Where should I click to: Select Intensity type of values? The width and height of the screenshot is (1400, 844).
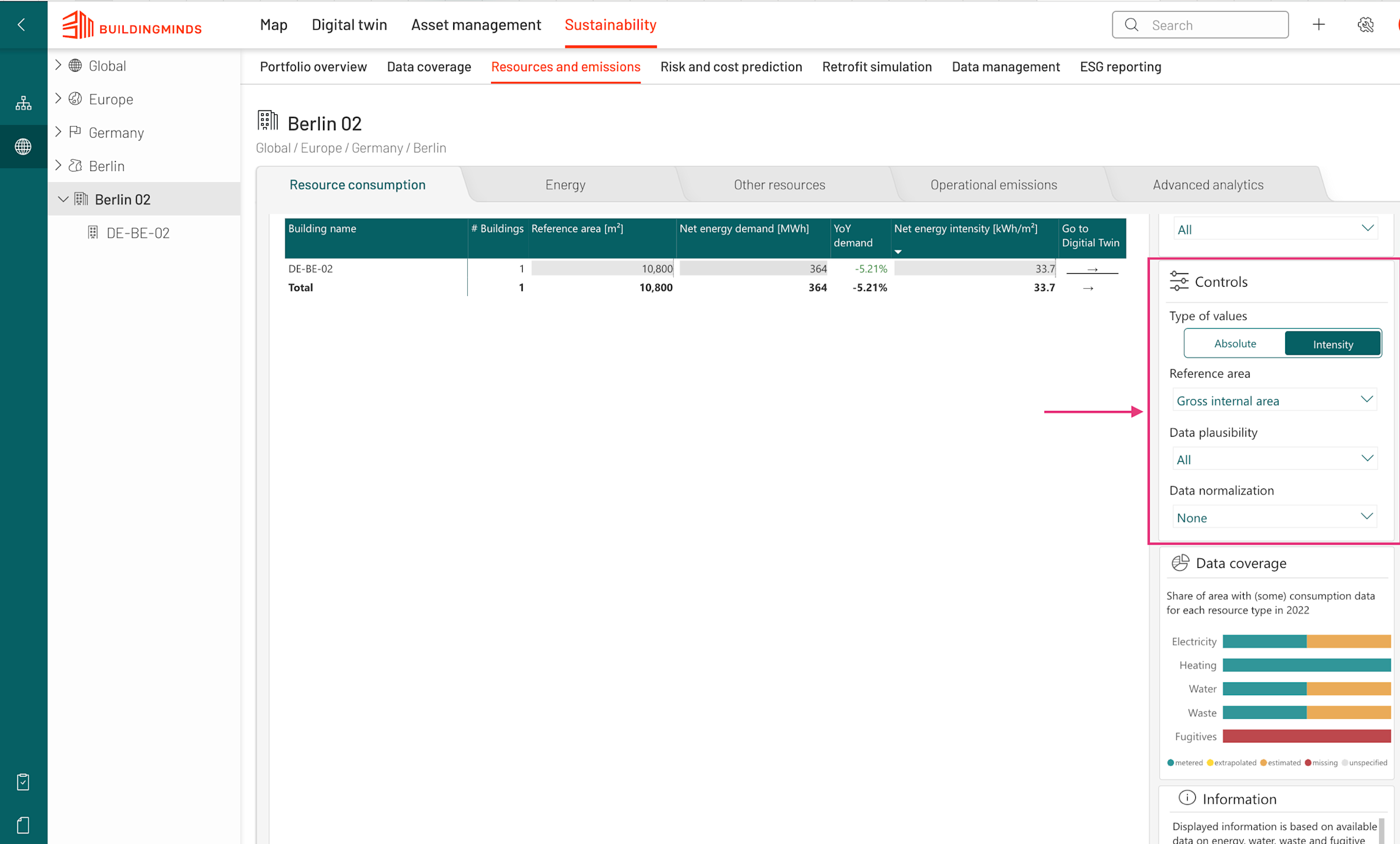point(1332,344)
